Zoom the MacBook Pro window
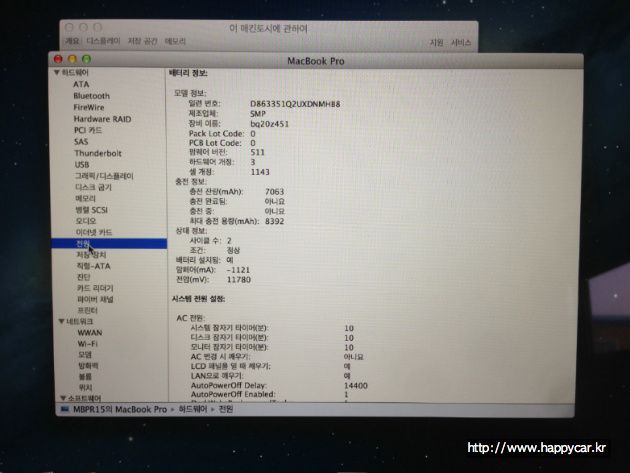Screen dimensions: 630x473 click(x=86, y=59)
